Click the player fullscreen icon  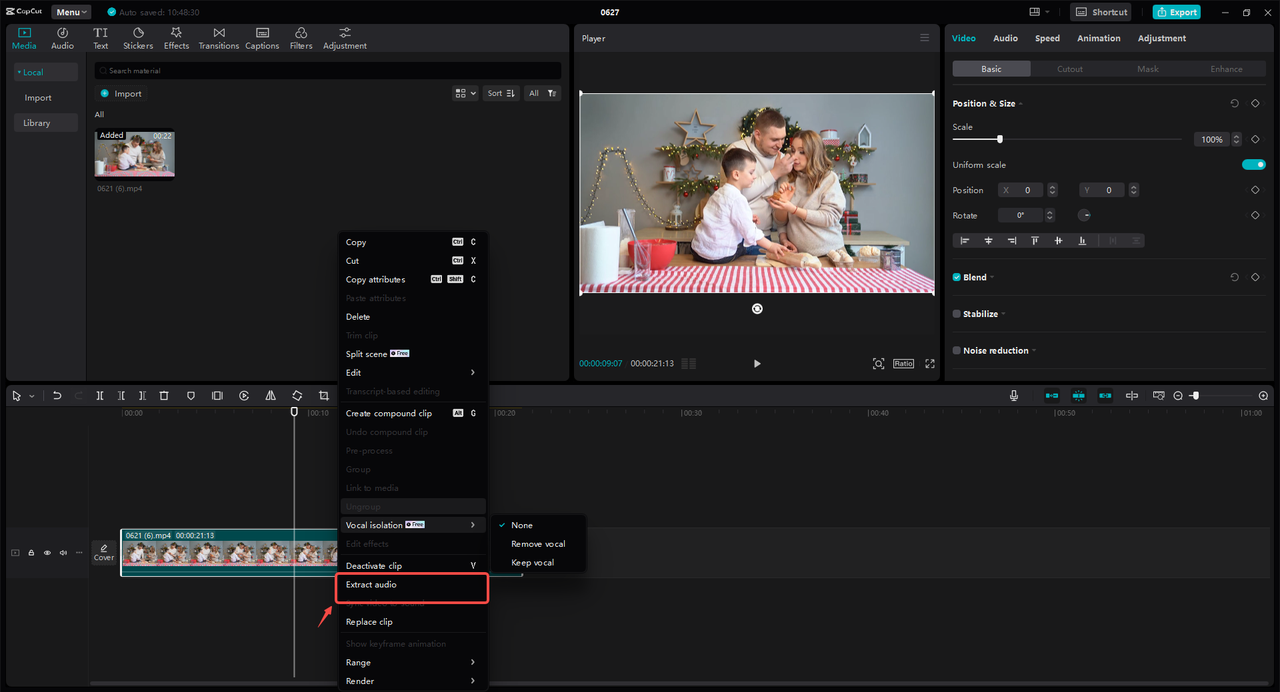tap(930, 364)
